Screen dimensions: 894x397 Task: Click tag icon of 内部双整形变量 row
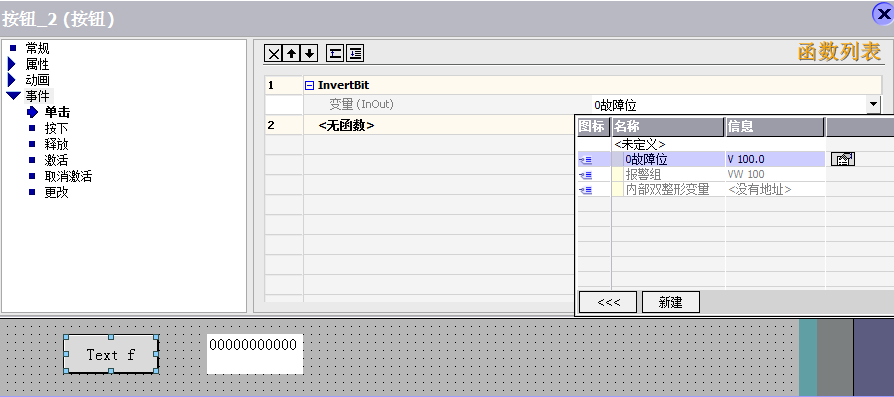[586, 190]
